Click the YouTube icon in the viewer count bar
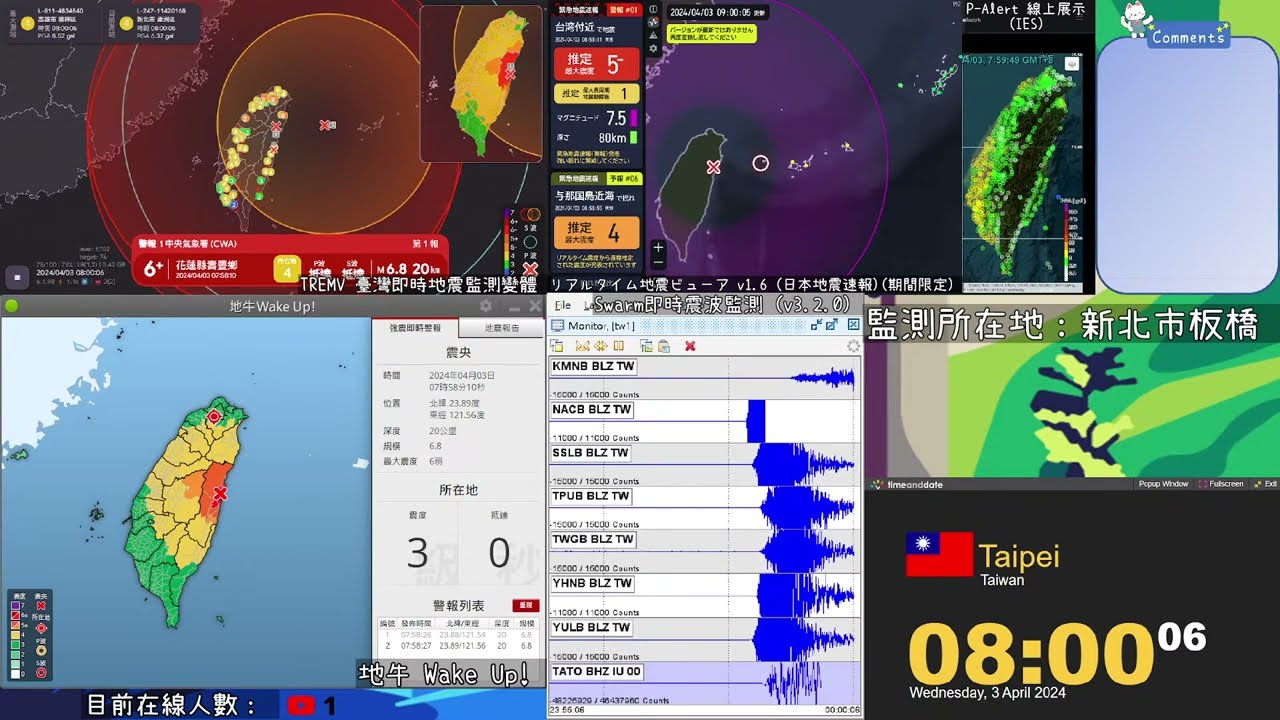Image resolution: width=1280 pixels, height=720 pixels. point(301,705)
